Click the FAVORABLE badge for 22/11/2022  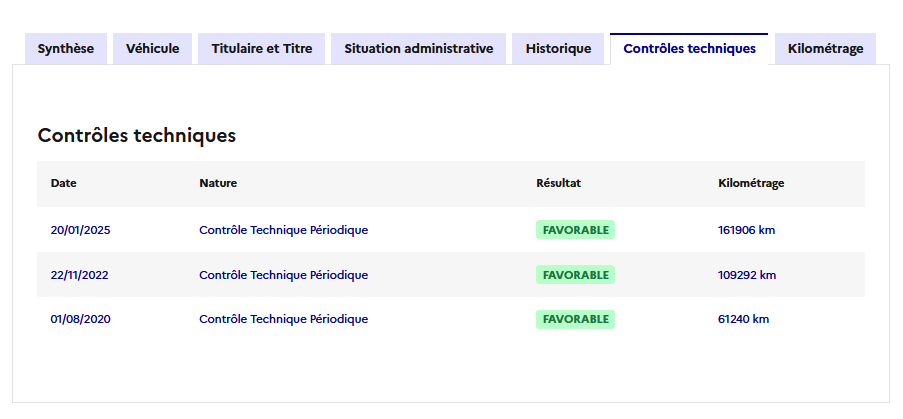575,275
